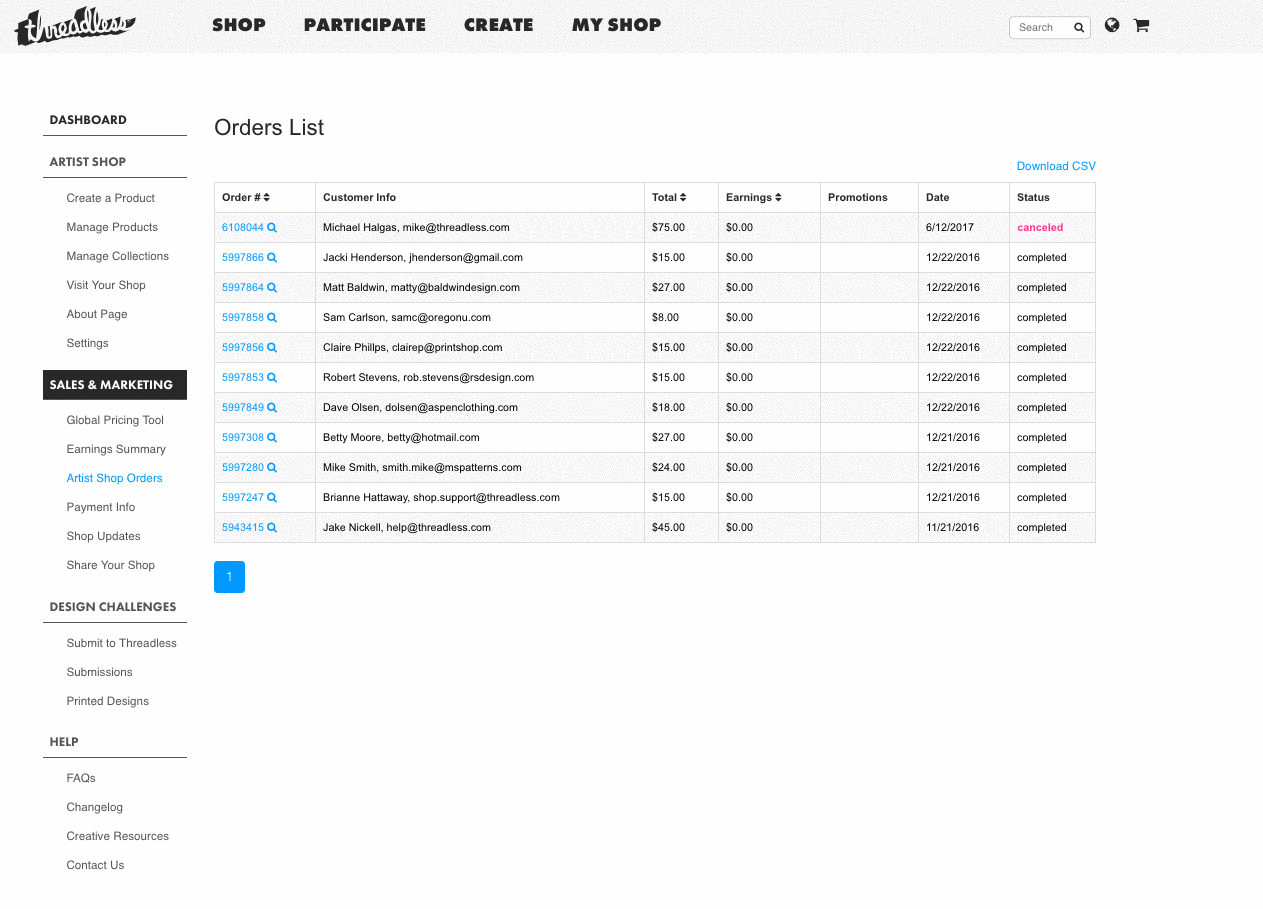Open Contact Us link
The height and width of the screenshot is (909, 1263).
[96, 865]
